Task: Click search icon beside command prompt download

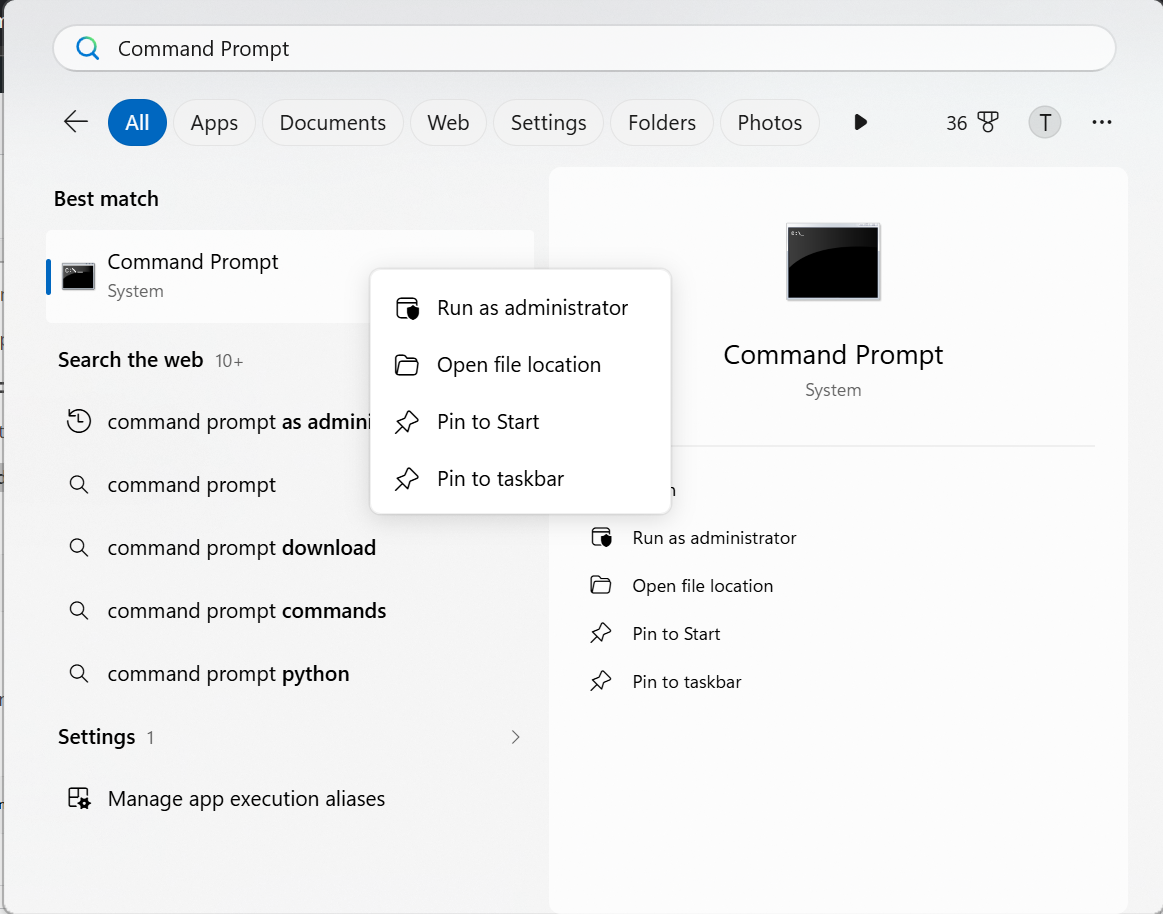Action: pos(79,548)
